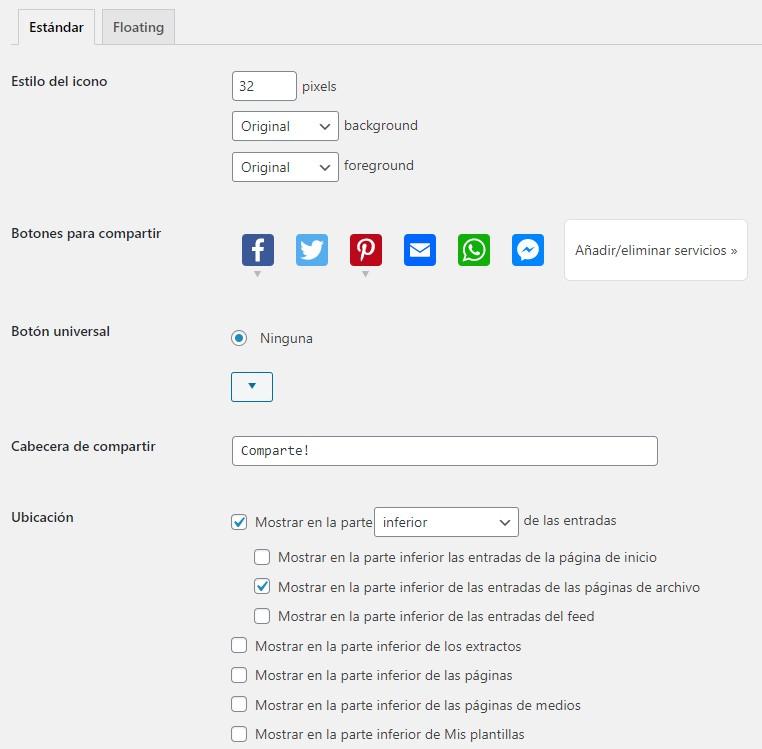Click Añadir/eliminar servicios button

[x=656, y=250]
